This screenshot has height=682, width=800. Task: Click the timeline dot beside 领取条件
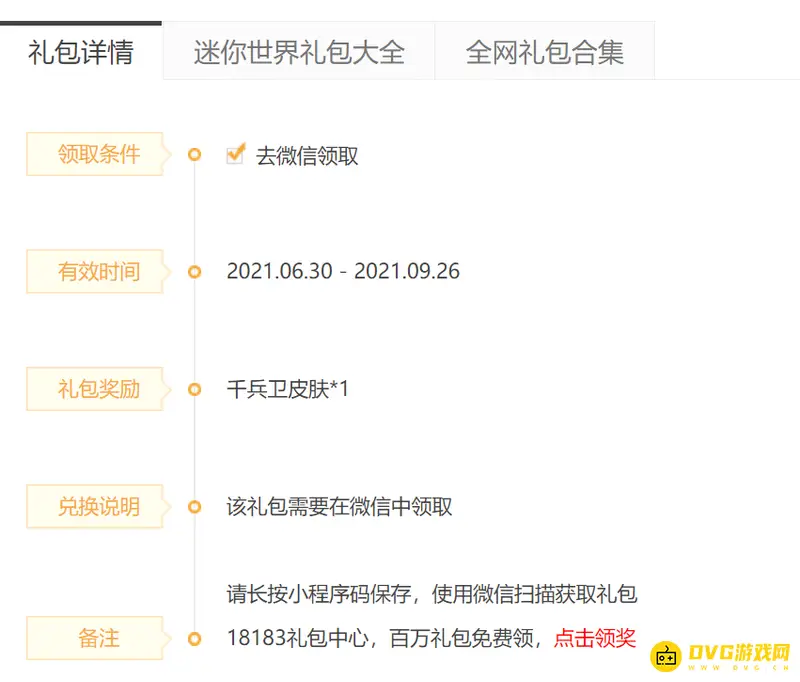coord(194,154)
